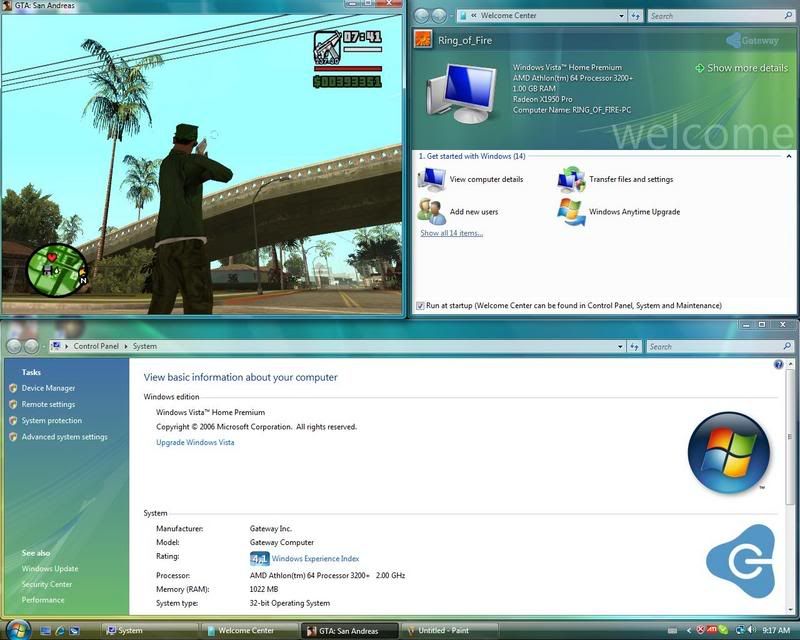The height and width of the screenshot is (640, 800).
Task: Click the System window help icon
Action: point(778,364)
